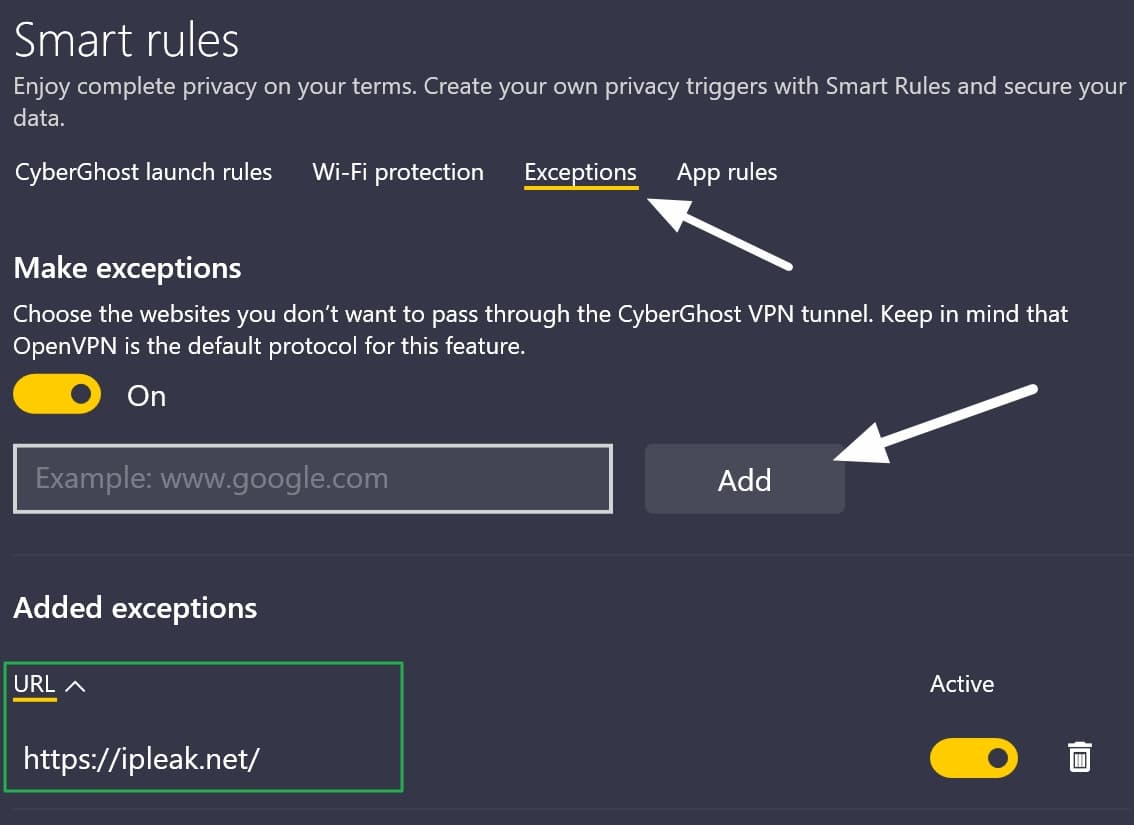Screen dimensions: 1134x825
Task: Select the Exceptions tab
Action: (581, 173)
